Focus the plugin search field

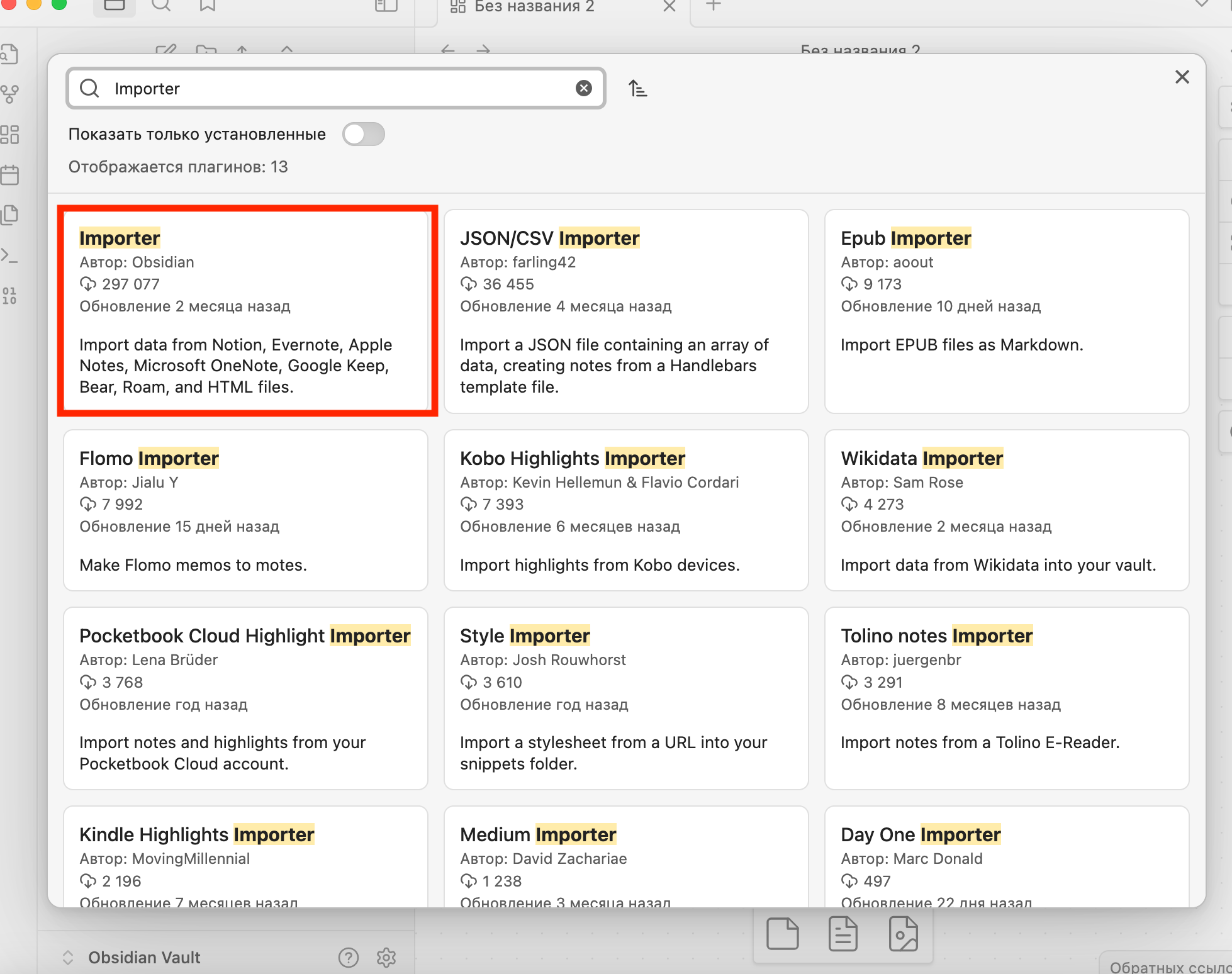(335, 88)
